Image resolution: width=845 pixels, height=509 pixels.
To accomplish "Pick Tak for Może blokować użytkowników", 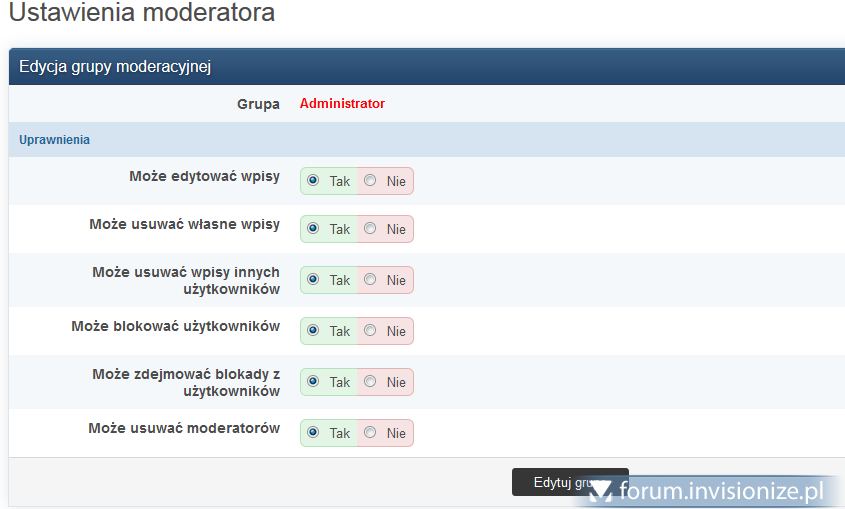I will tap(313, 331).
